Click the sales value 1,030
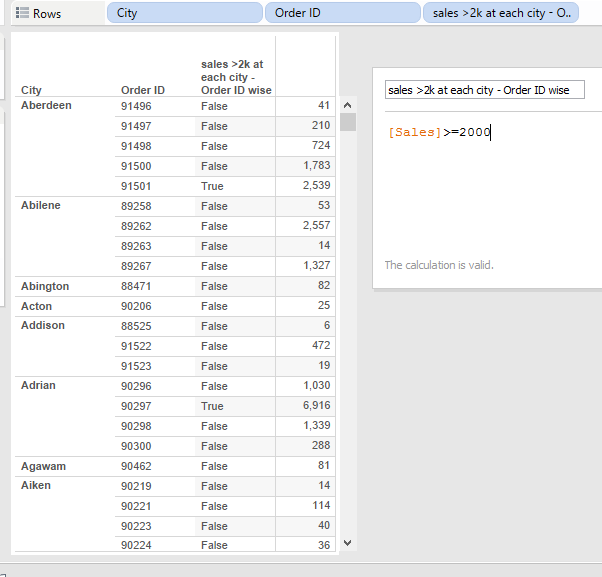This screenshot has width=602, height=577. point(316,385)
